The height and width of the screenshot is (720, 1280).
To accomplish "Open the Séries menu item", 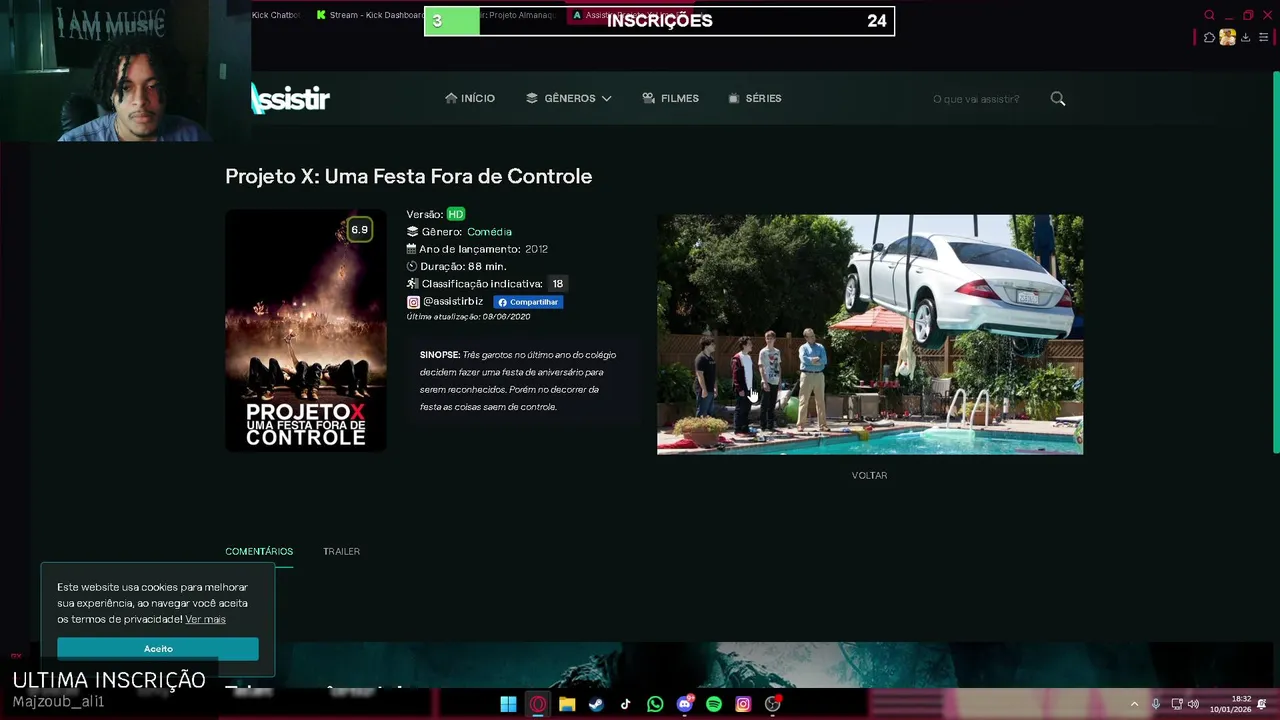I will (755, 98).
